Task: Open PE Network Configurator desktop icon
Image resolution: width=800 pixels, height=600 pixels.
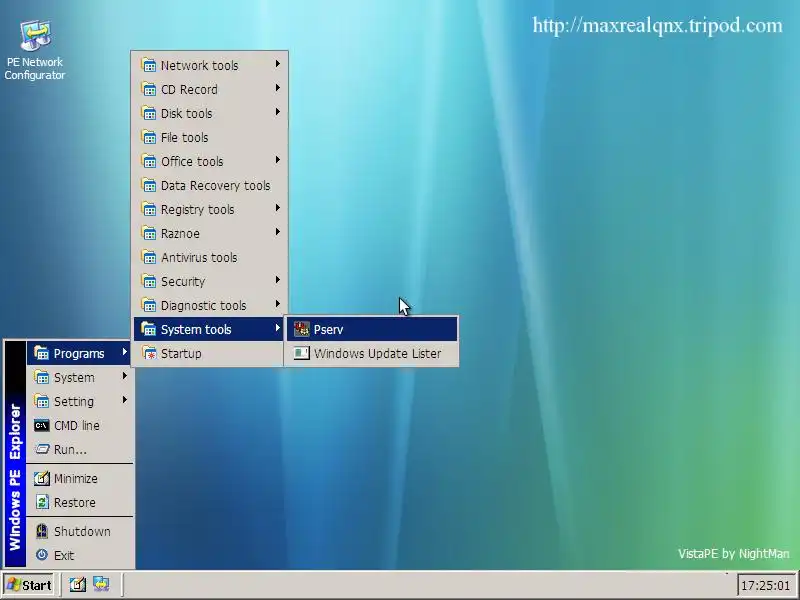Action: point(35,50)
